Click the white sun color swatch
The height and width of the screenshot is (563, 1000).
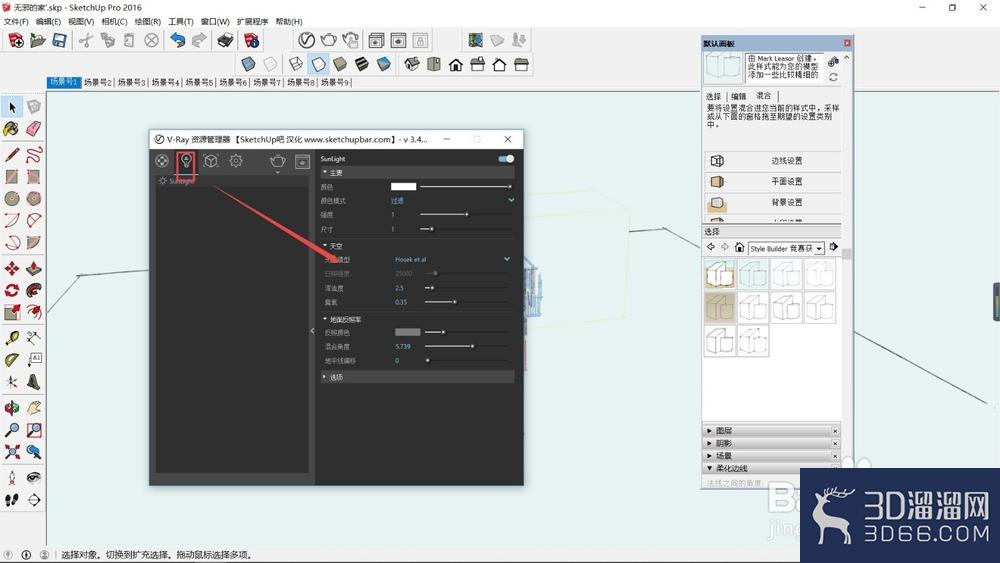point(403,186)
